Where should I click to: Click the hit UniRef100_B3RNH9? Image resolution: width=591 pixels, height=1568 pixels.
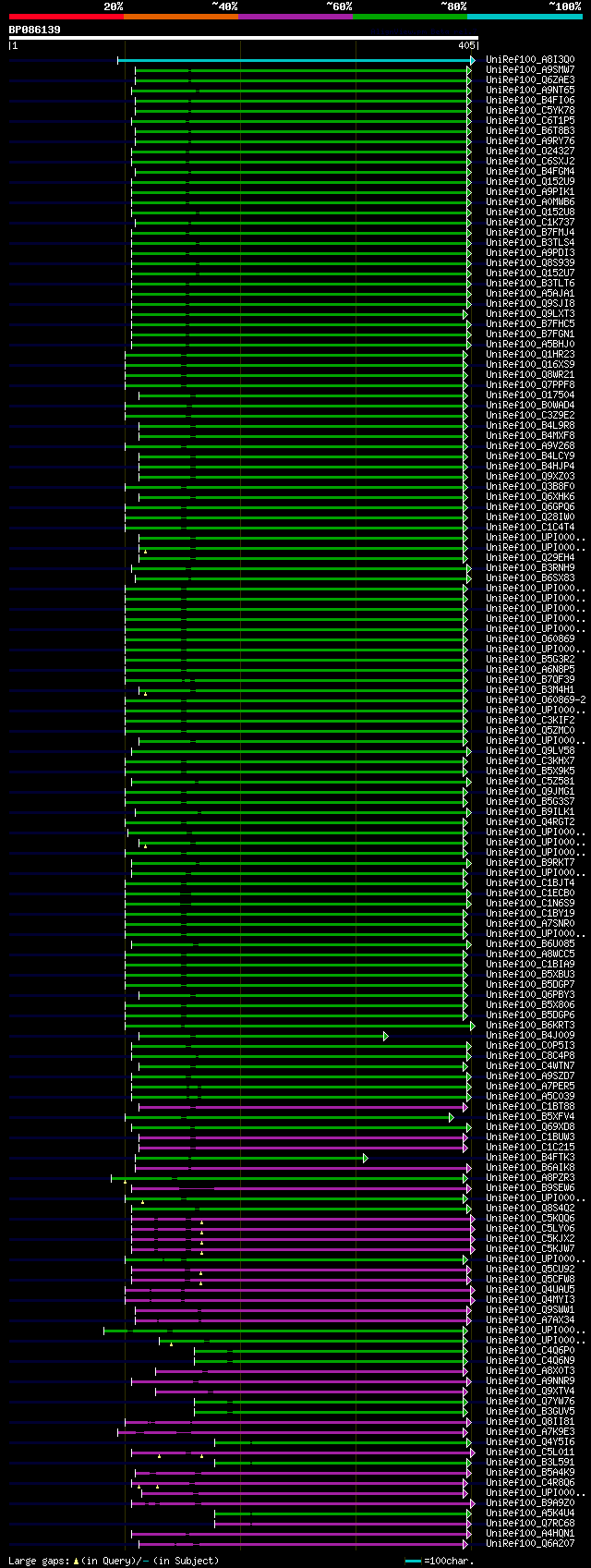tap(530, 568)
